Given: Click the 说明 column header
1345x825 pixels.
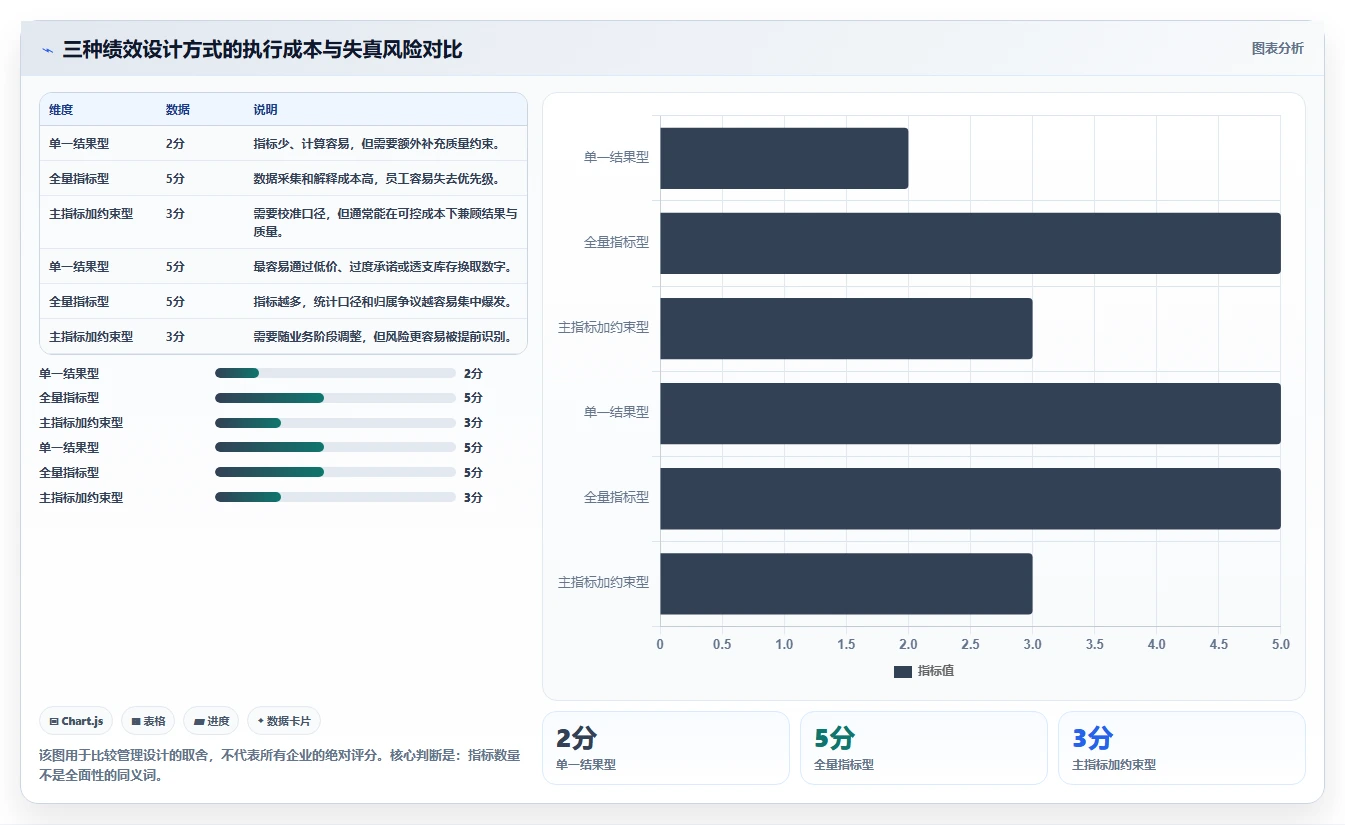Looking at the screenshot, I should point(265,110).
